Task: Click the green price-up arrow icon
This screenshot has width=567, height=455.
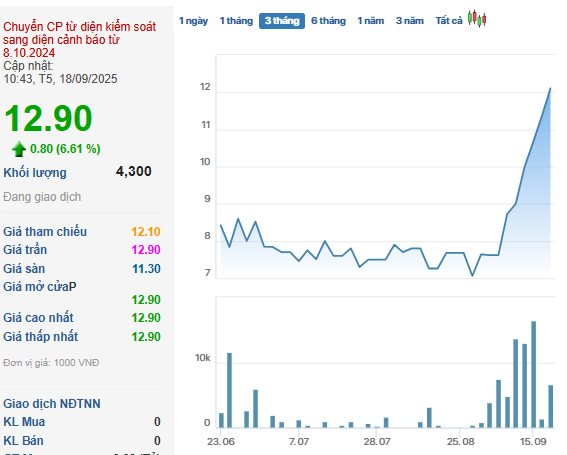Action: pyautogui.click(x=19, y=149)
